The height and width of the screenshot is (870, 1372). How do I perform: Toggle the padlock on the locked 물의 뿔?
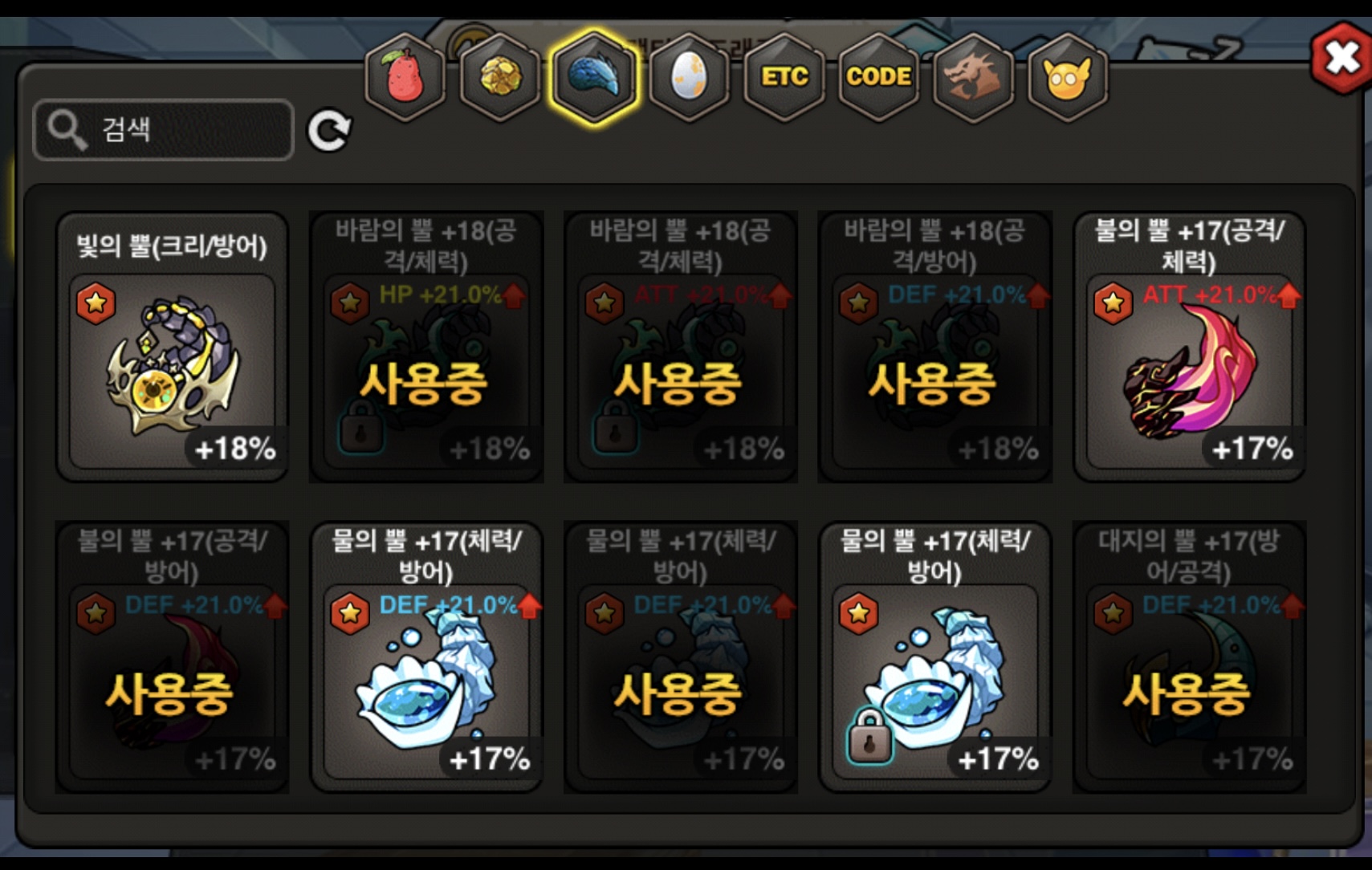click(x=869, y=735)
